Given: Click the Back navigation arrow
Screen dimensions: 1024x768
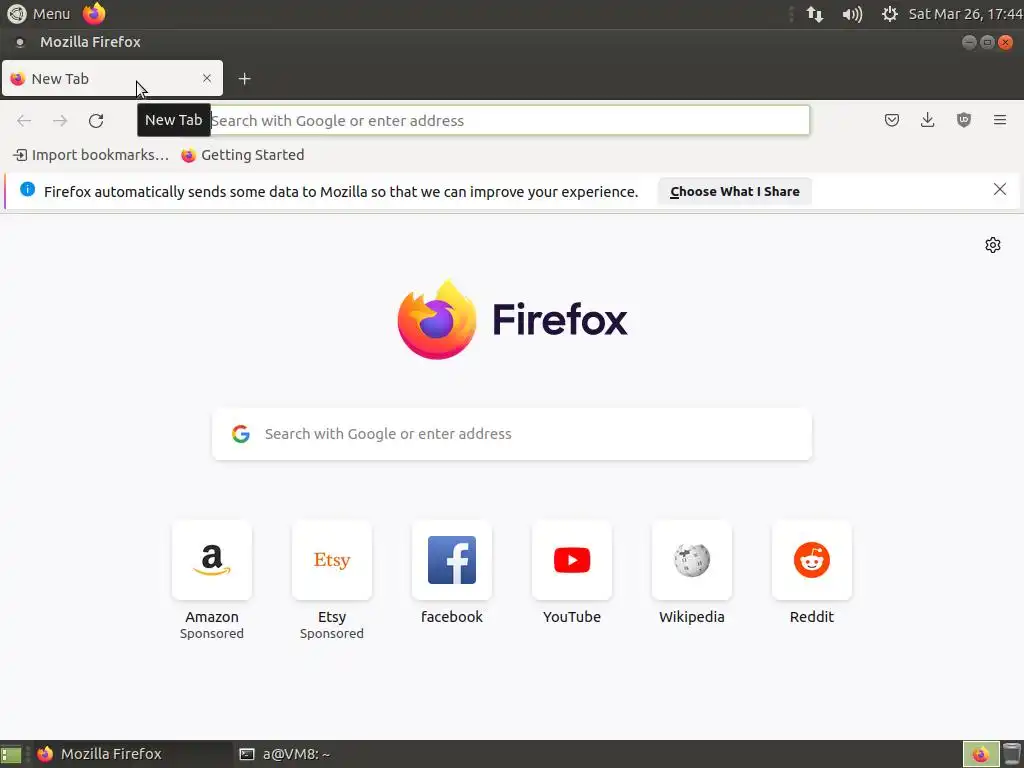Looking at the screenshot, I should click(24, 121).
